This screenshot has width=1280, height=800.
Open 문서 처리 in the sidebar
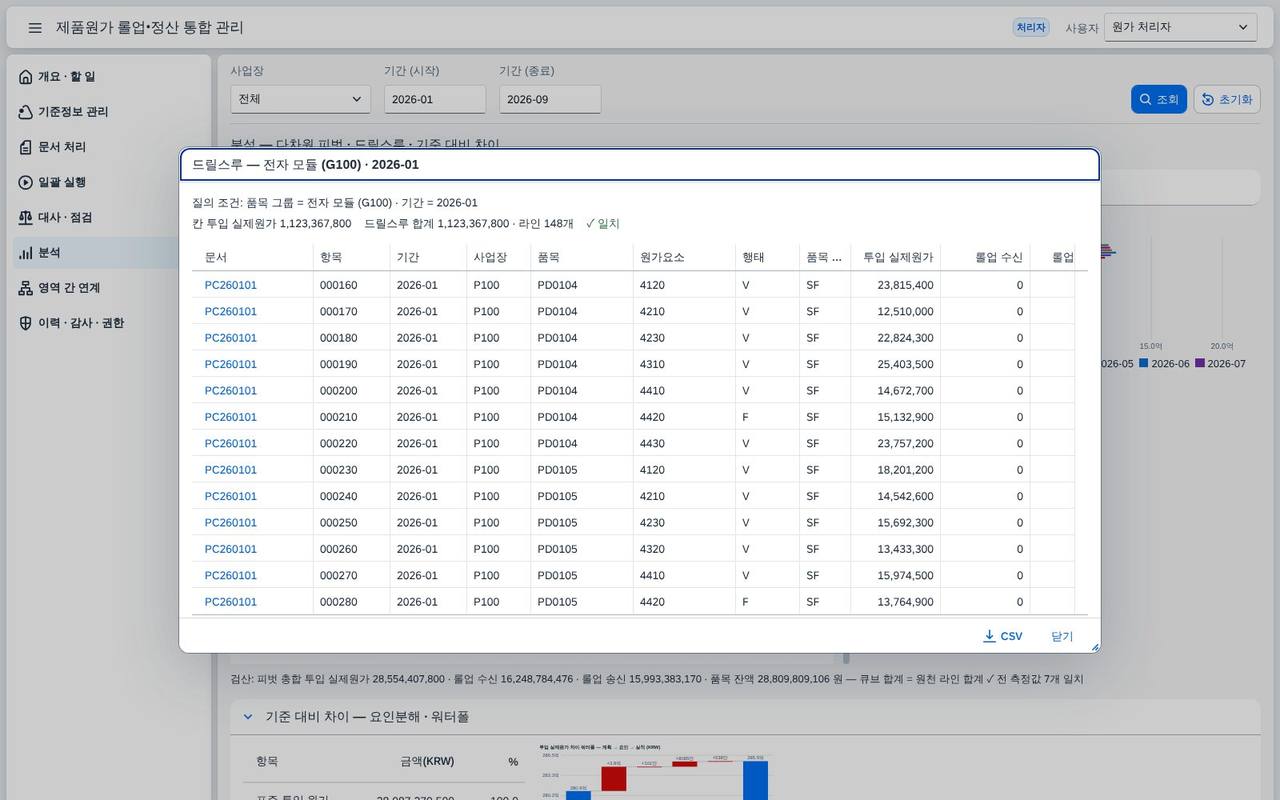[x=111, y=147]
